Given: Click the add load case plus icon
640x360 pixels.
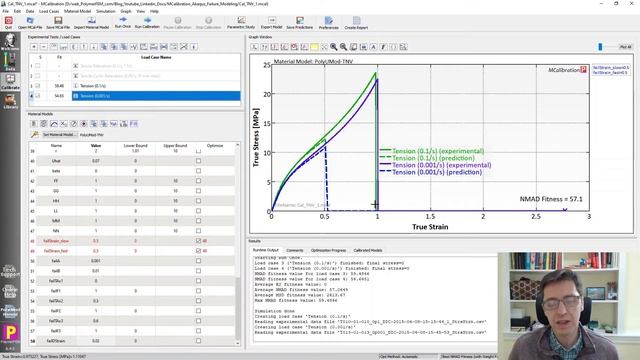Looking at the screenshot, I should (34, 47).
